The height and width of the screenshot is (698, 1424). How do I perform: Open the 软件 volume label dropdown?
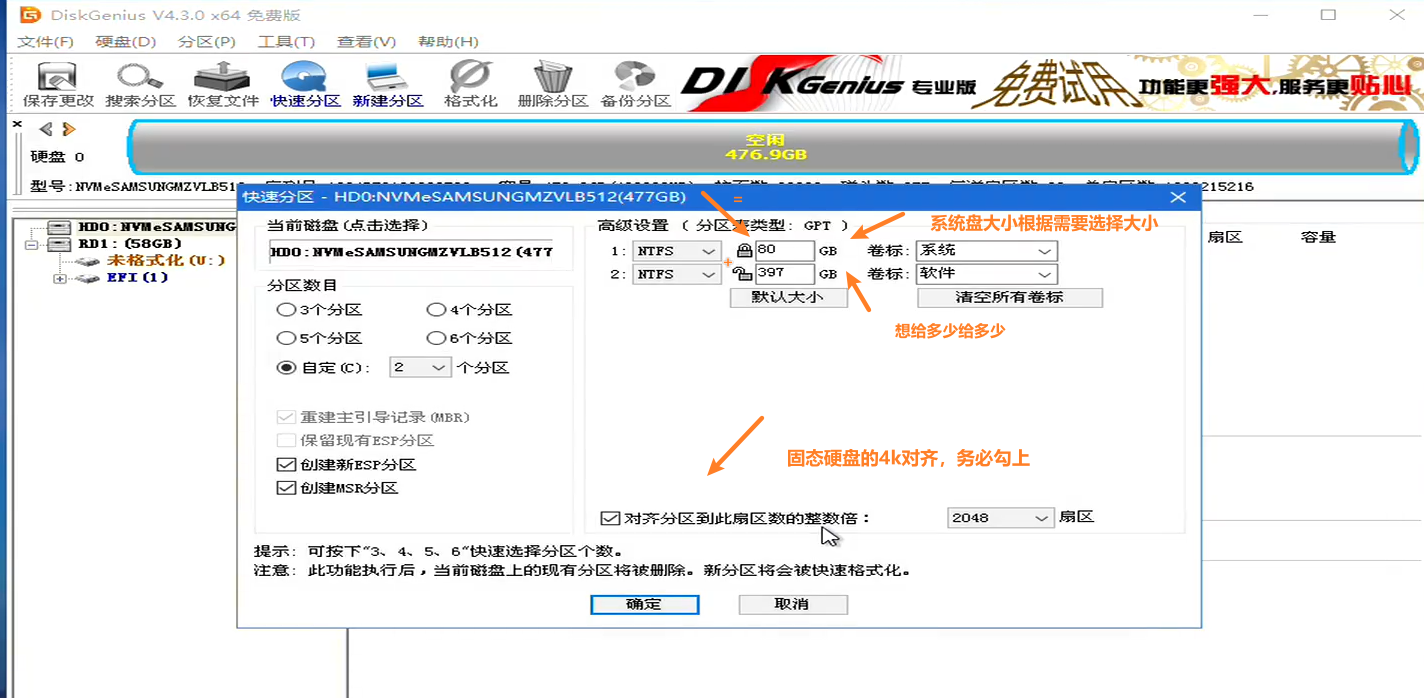tap(986, 274)
